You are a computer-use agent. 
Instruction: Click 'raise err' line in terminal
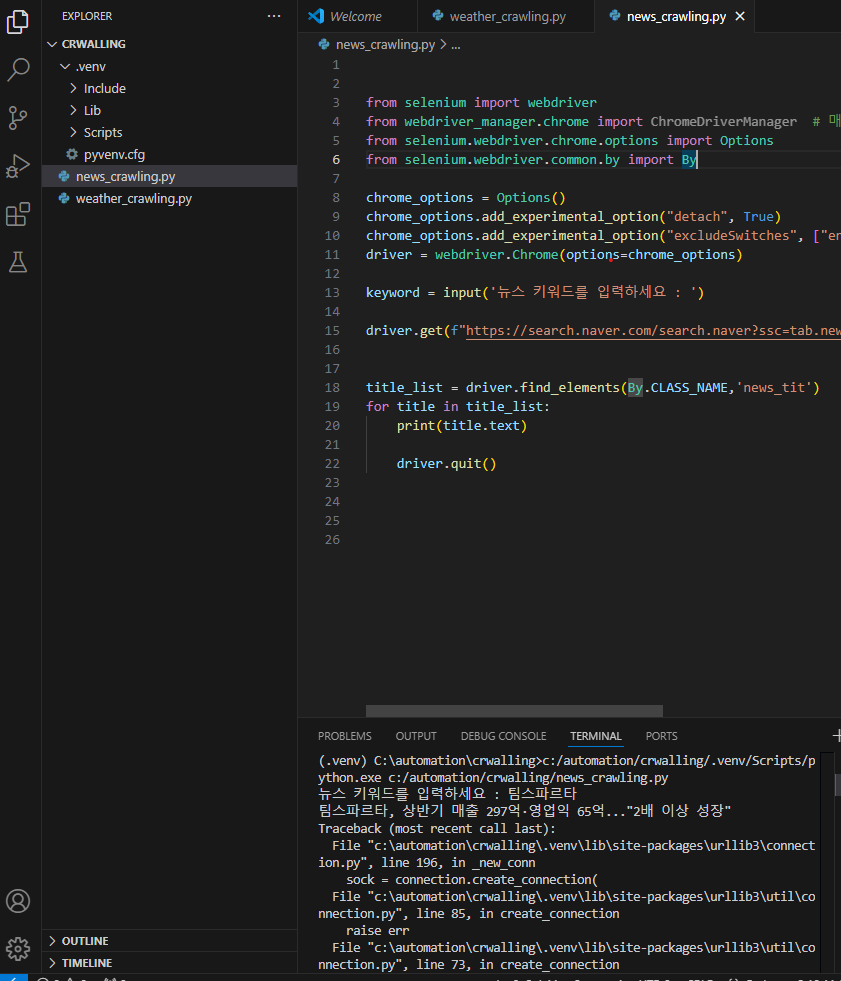[377, 930]
